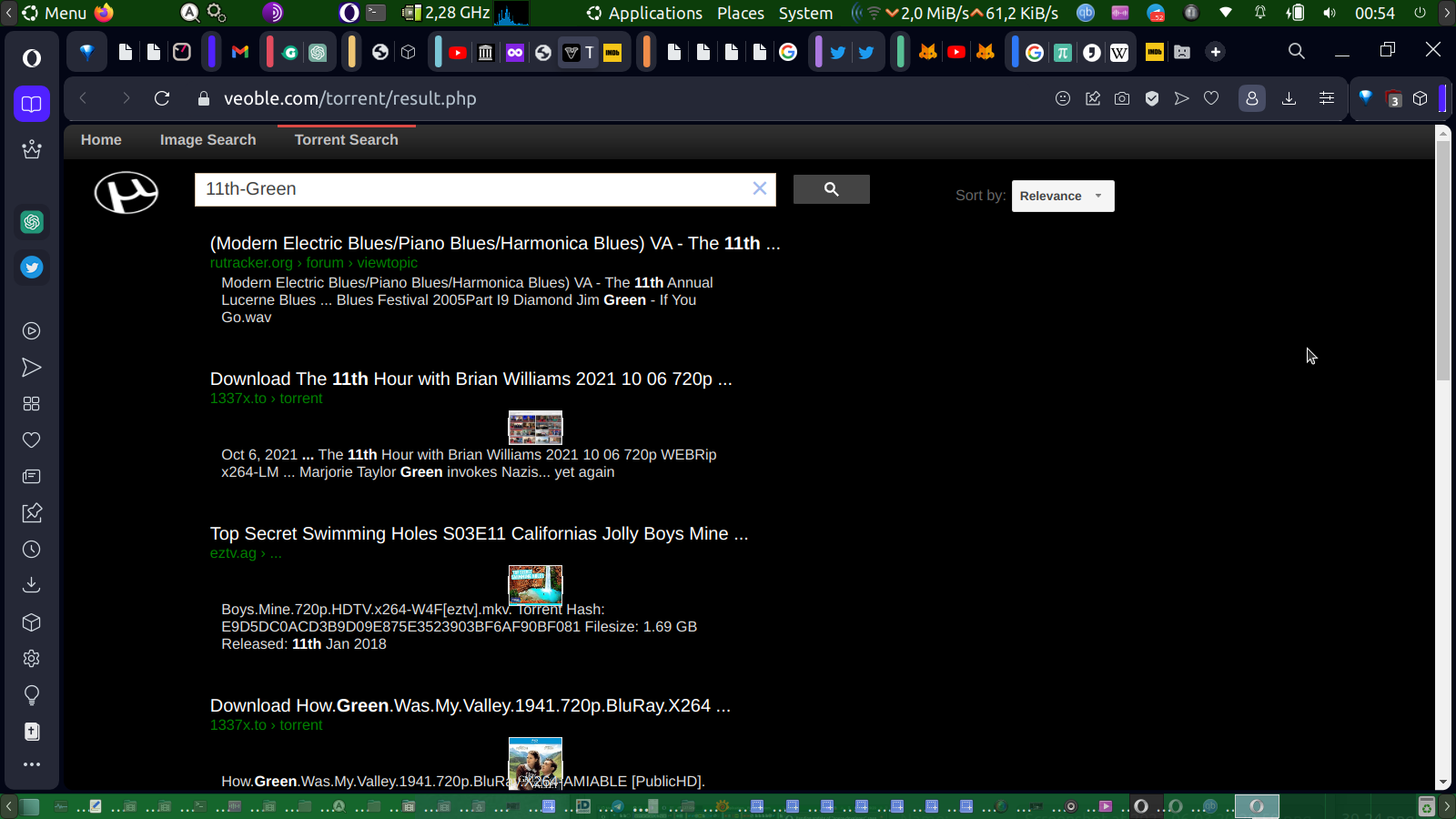This screenshot has width=1456, height=819.
Task: Open the 11th Hour with Brian Williams result
Action: 471,379
